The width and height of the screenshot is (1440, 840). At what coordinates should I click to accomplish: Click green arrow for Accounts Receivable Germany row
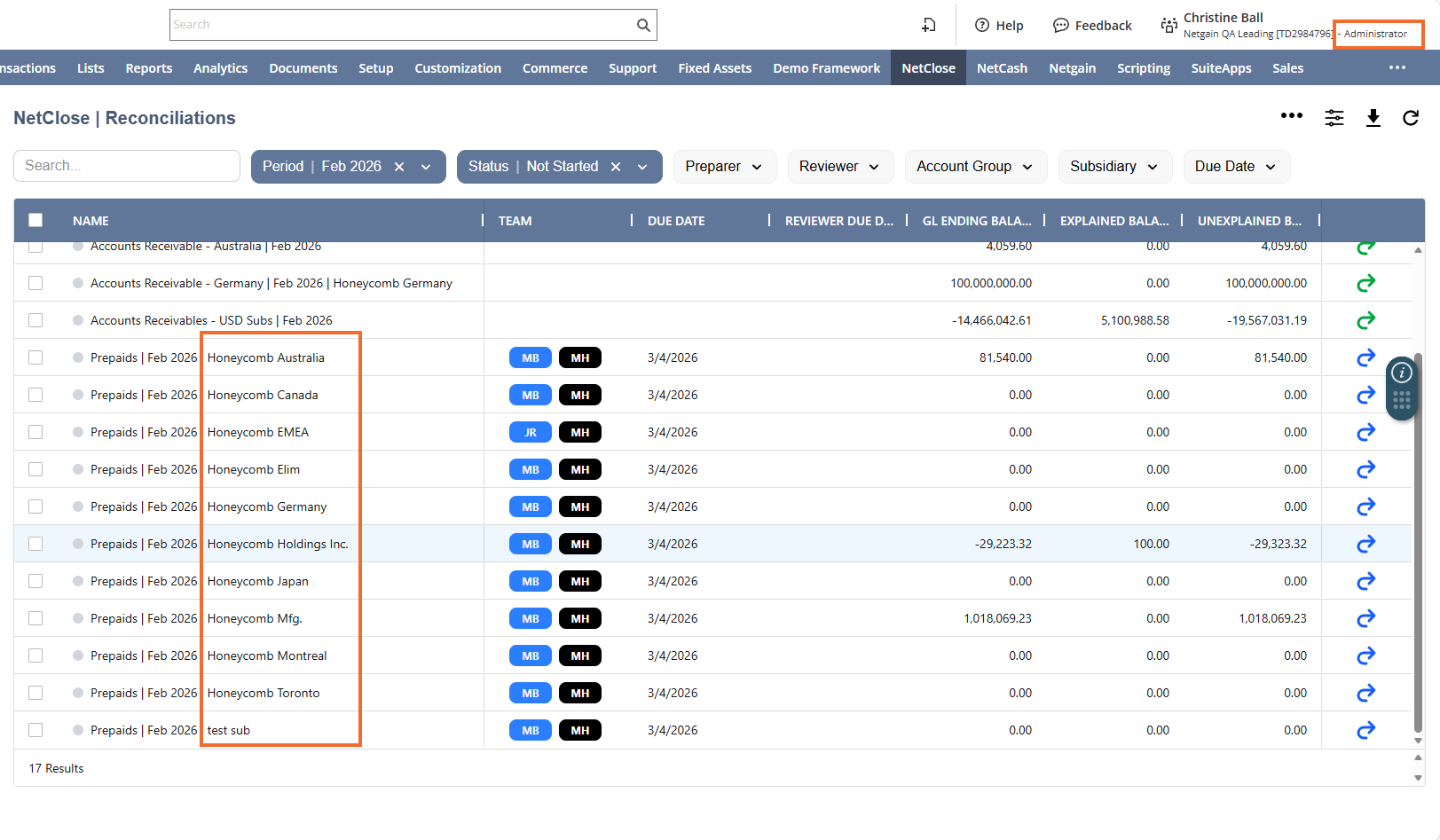coord(1365,283)
